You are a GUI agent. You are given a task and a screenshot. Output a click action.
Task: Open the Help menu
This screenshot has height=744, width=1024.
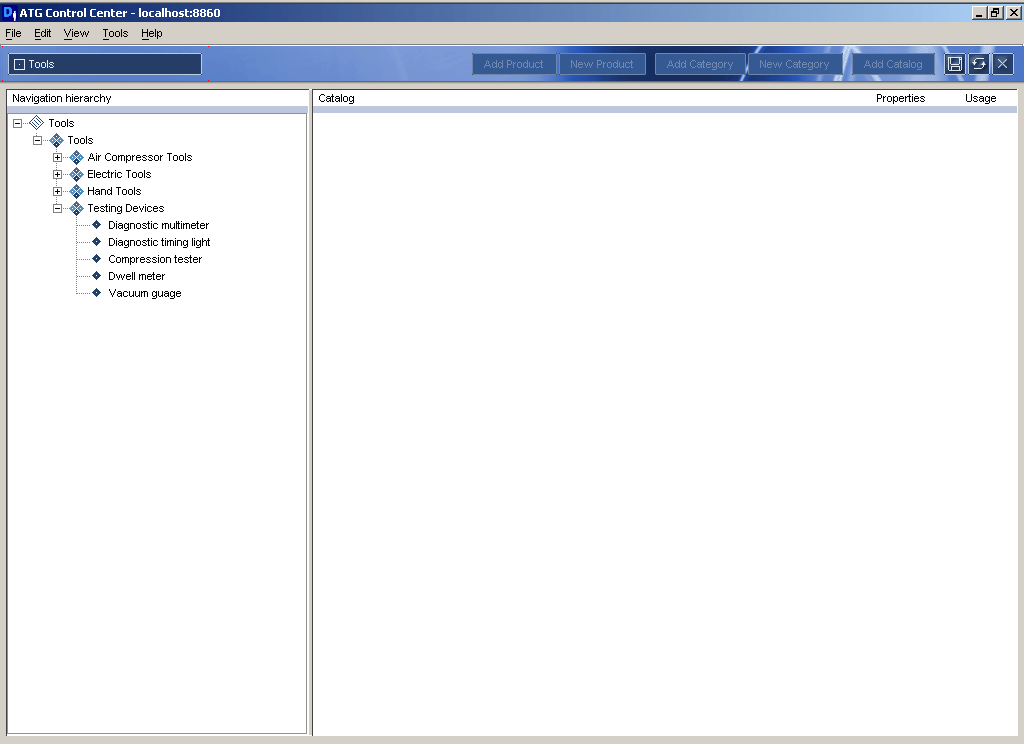point(152,33)
